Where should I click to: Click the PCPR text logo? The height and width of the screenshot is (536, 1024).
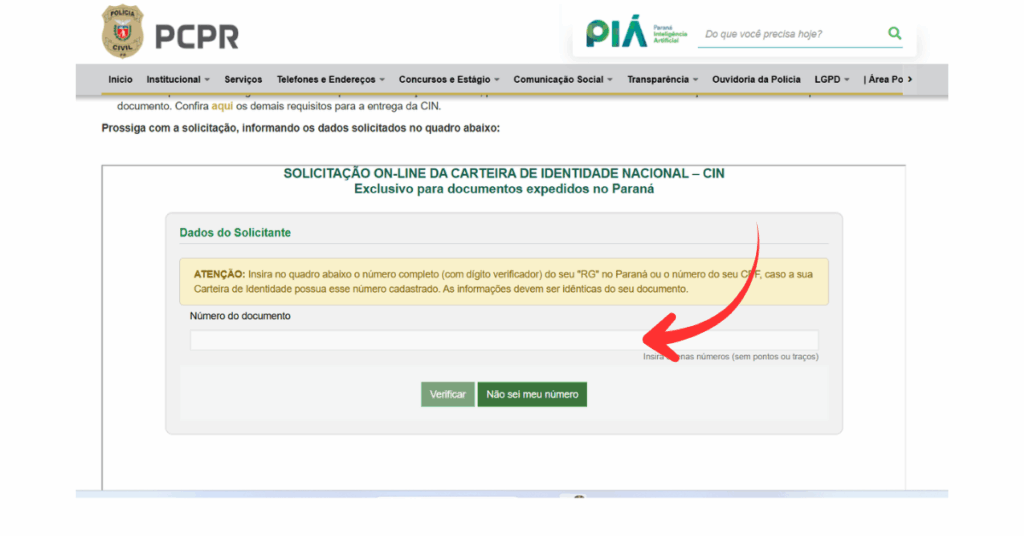tap(197, 37)
